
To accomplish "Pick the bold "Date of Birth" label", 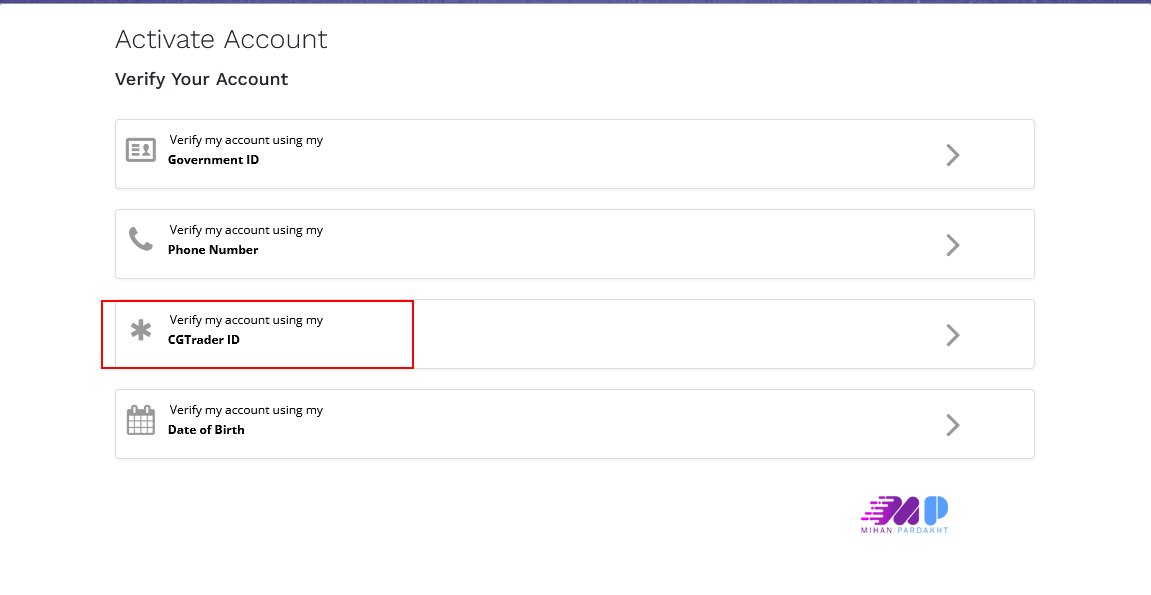I will [x=206, y=430].
